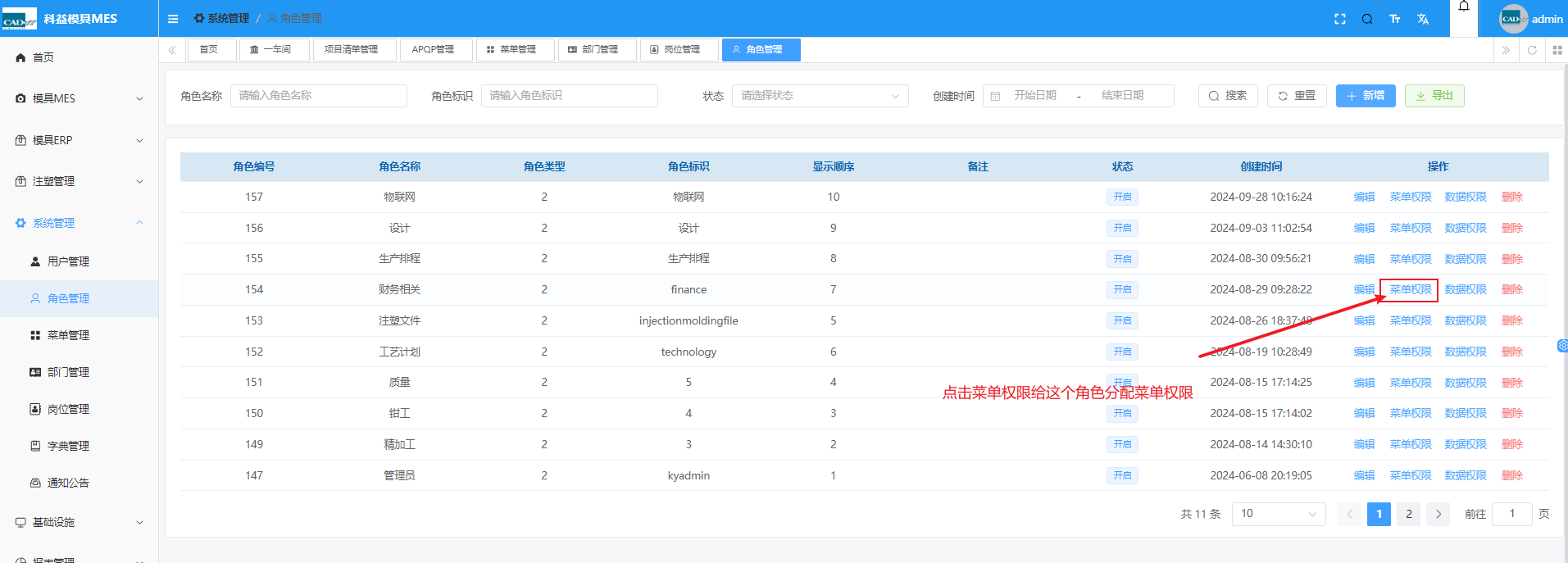Click cell text injectionmoldingfile
This screenshot has height=563, width=1568.
pos(689,320)
